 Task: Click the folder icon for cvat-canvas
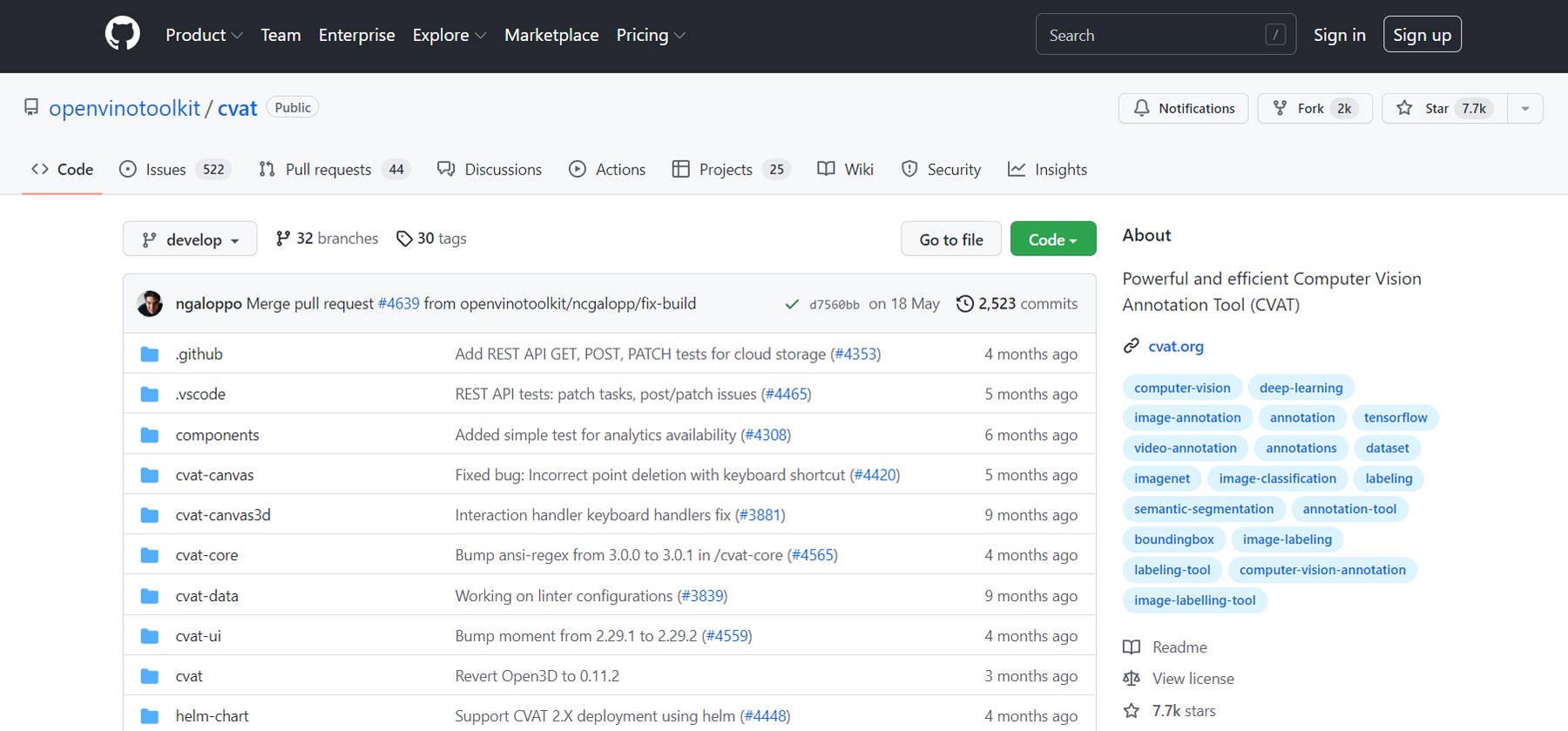pyautogui.click(x=150, y=475)
